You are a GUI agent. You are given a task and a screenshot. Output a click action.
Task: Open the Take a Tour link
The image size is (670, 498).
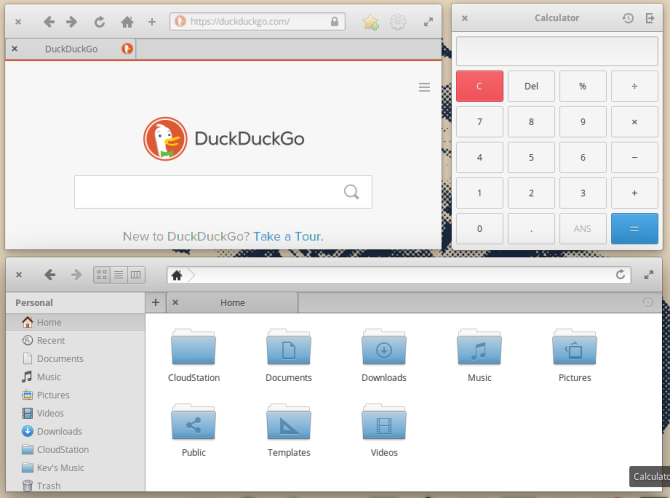(288, 236)
